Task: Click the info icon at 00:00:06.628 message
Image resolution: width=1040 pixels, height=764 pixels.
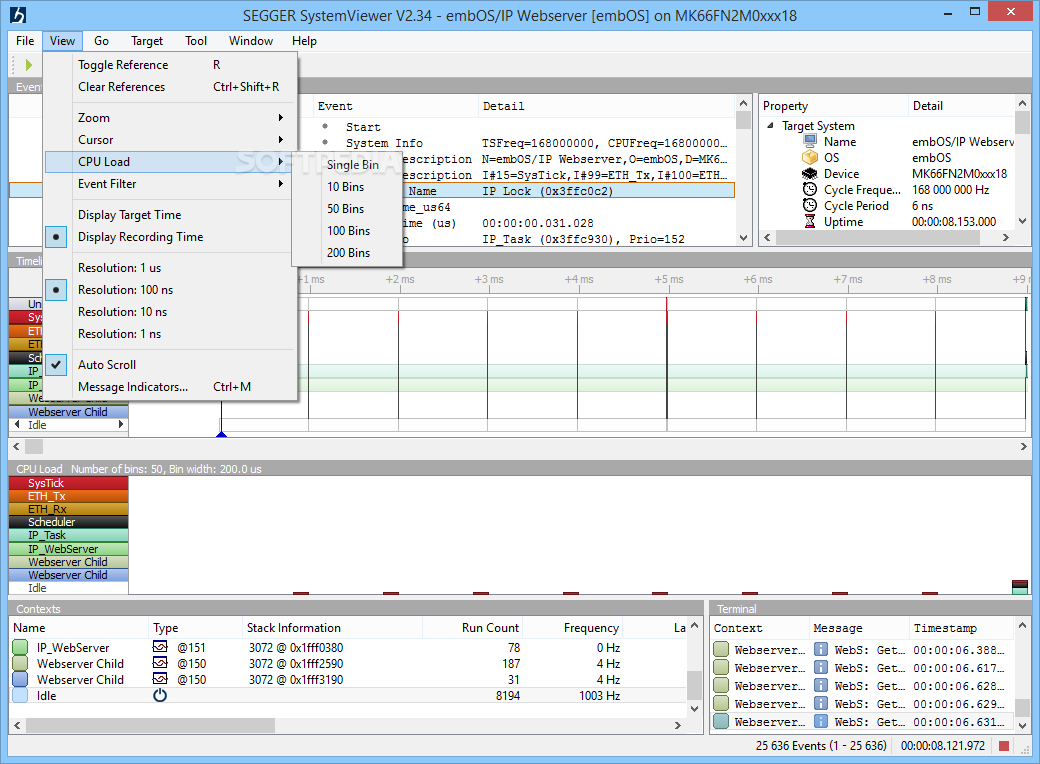Action: pyautogui.click(x=821, y=686)
